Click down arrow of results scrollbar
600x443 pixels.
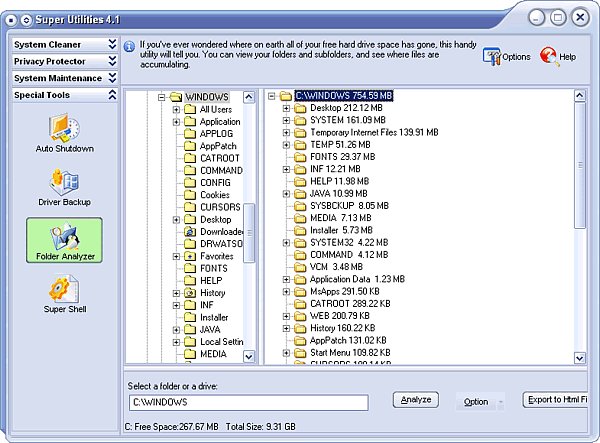click(x=580, y=358)
